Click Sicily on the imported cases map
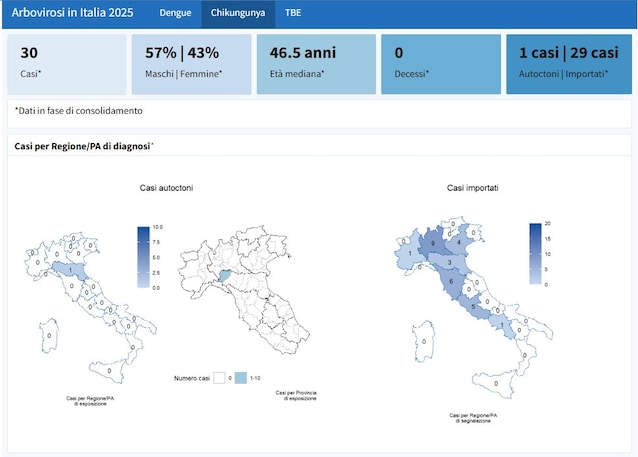This screenshot has height=457, width=638. 496,383
